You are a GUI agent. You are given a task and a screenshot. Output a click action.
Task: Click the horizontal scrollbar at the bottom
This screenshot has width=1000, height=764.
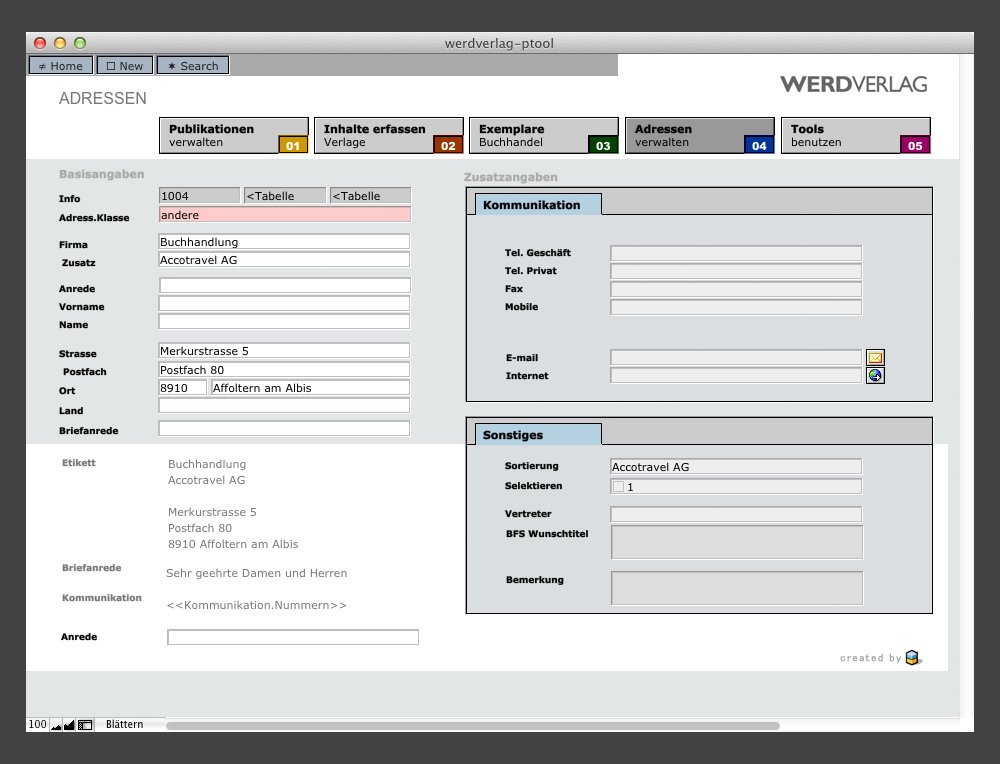[472, 726]
